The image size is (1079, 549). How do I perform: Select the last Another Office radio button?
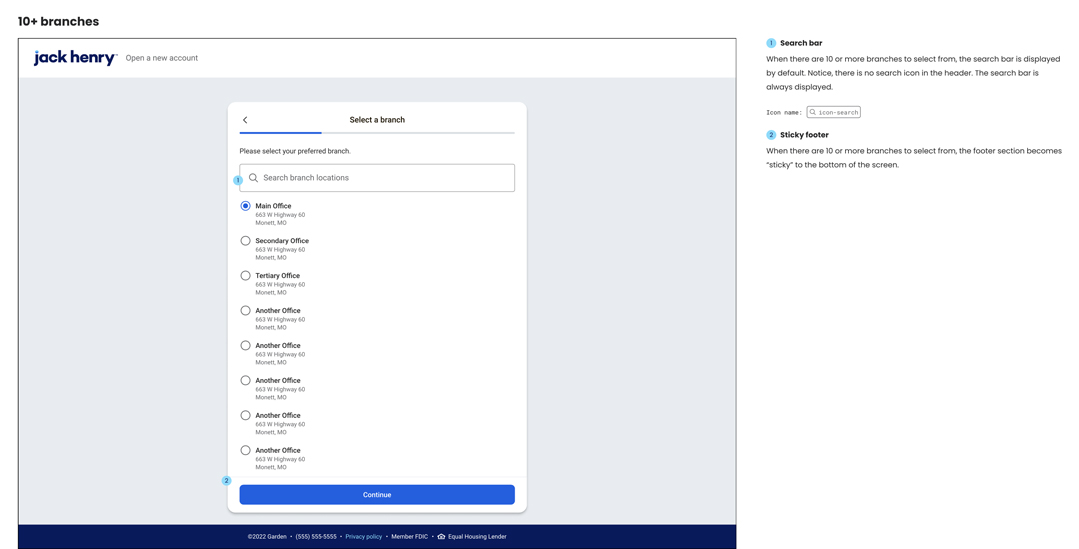coord(245,451)
